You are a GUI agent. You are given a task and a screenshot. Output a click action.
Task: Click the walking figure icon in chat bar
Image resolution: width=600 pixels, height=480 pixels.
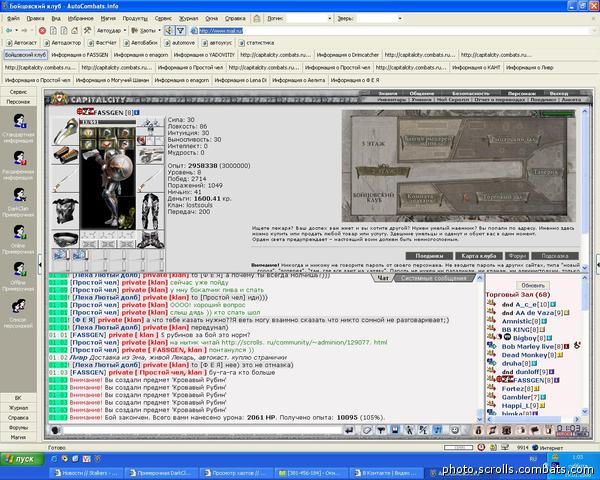point(409,430)
